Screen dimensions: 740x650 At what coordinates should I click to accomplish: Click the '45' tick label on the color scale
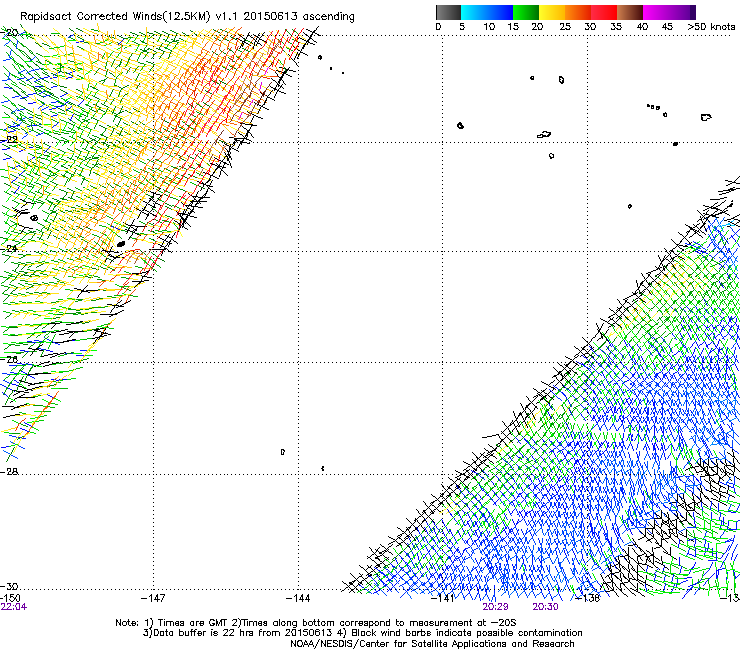coord(667,27)
